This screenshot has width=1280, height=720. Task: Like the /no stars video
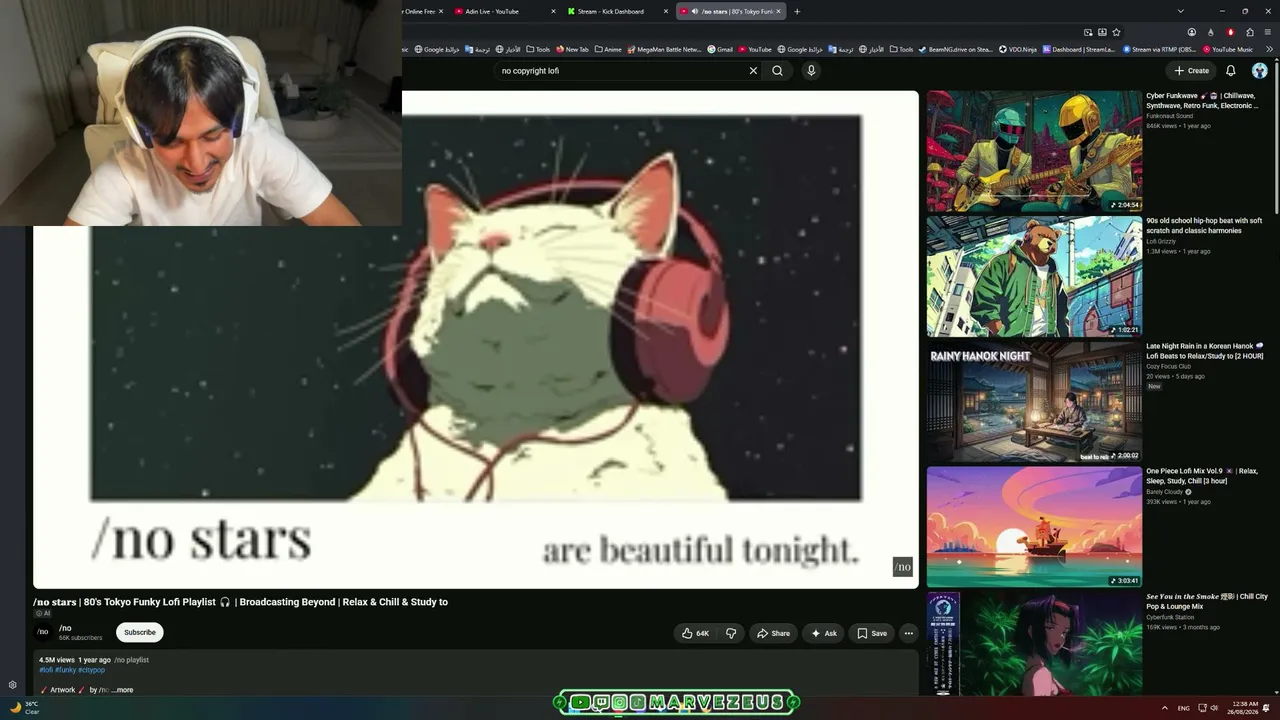pos(695,633)
